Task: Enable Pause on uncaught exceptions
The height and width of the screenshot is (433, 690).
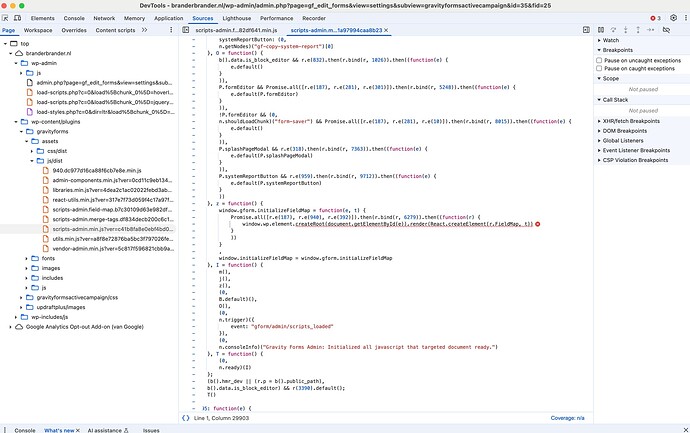Action: point(599,60)
